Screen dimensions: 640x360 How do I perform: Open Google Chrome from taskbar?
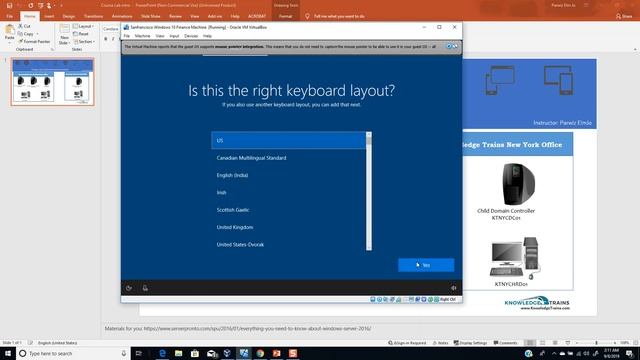[x=260, y=353]
